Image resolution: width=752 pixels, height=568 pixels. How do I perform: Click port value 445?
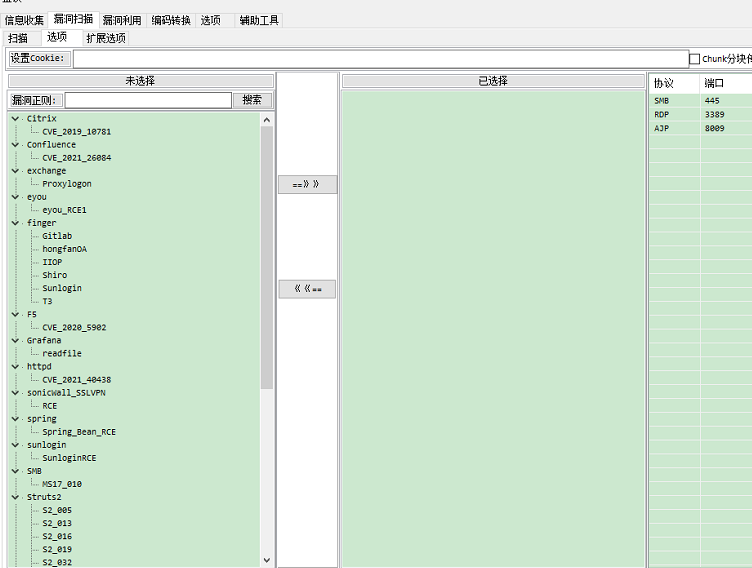coord(712,101)
